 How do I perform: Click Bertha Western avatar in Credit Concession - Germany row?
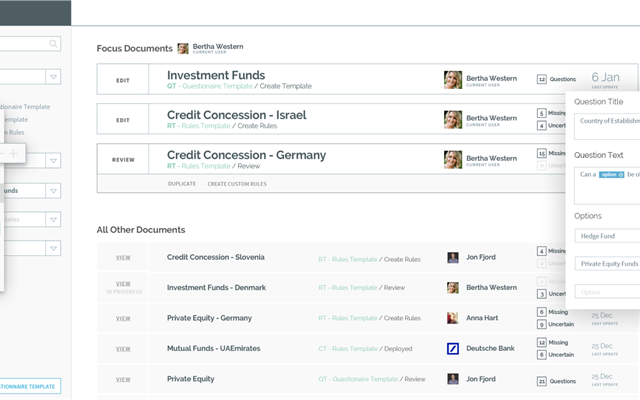(453, 160)
